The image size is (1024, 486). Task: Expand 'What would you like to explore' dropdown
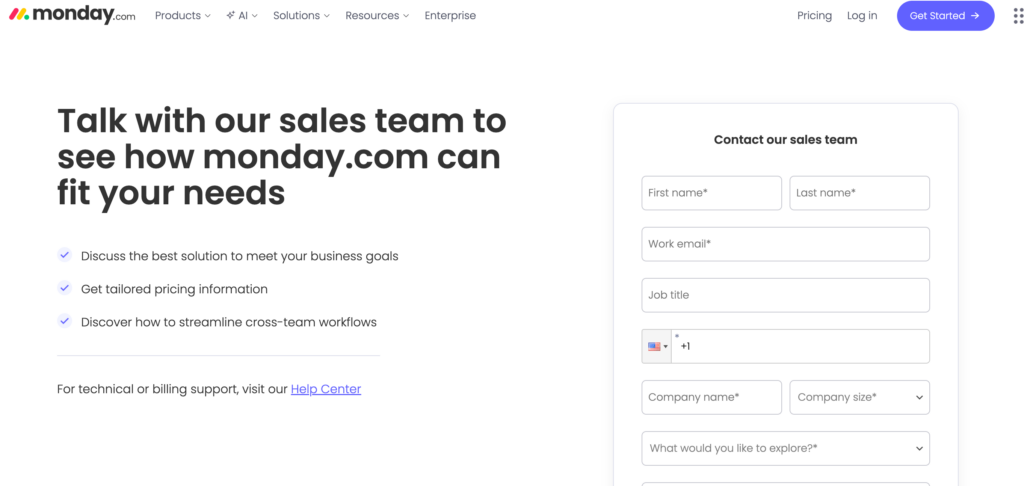pyautogui.click(x=785, y=448)
